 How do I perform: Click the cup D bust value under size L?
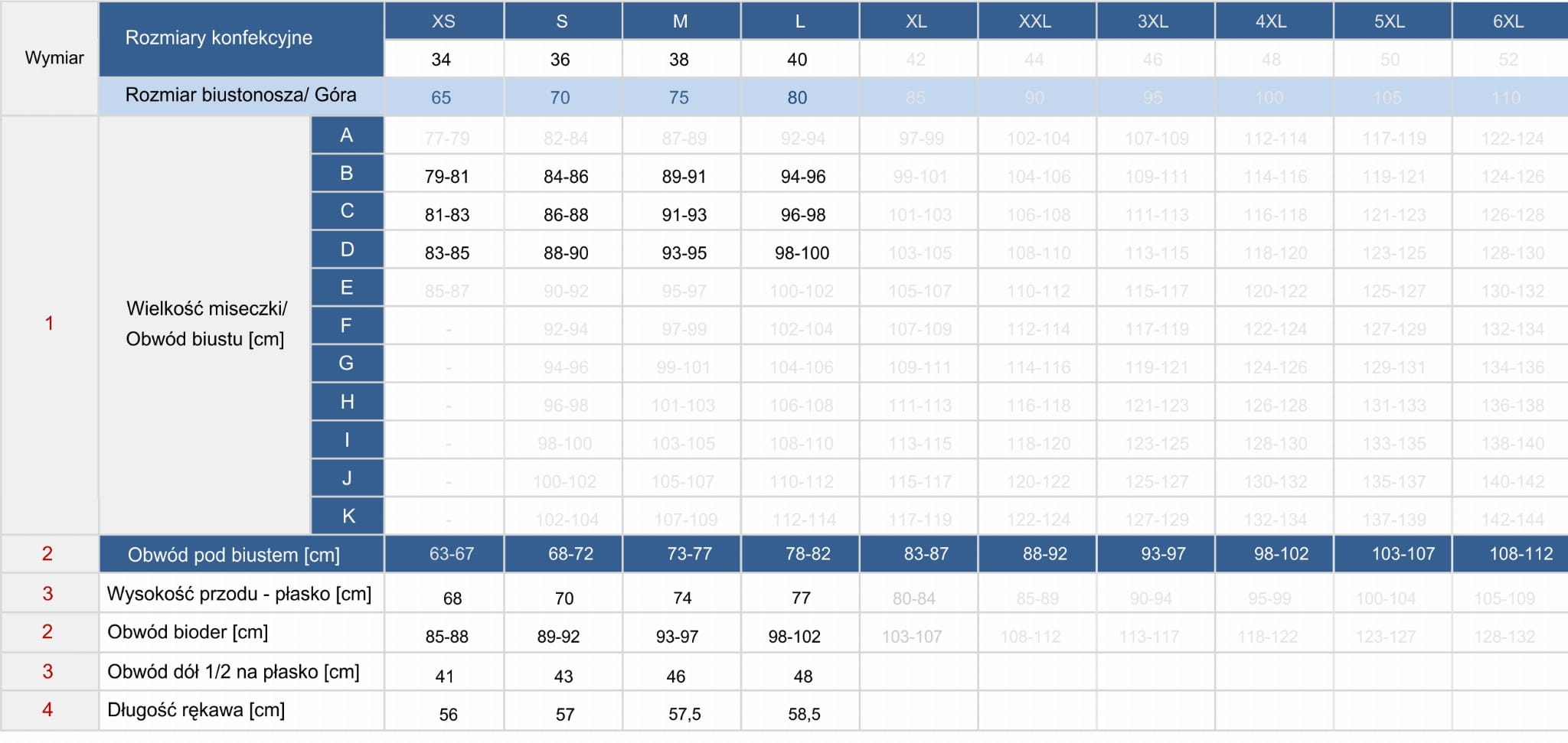tap(802, 253)
